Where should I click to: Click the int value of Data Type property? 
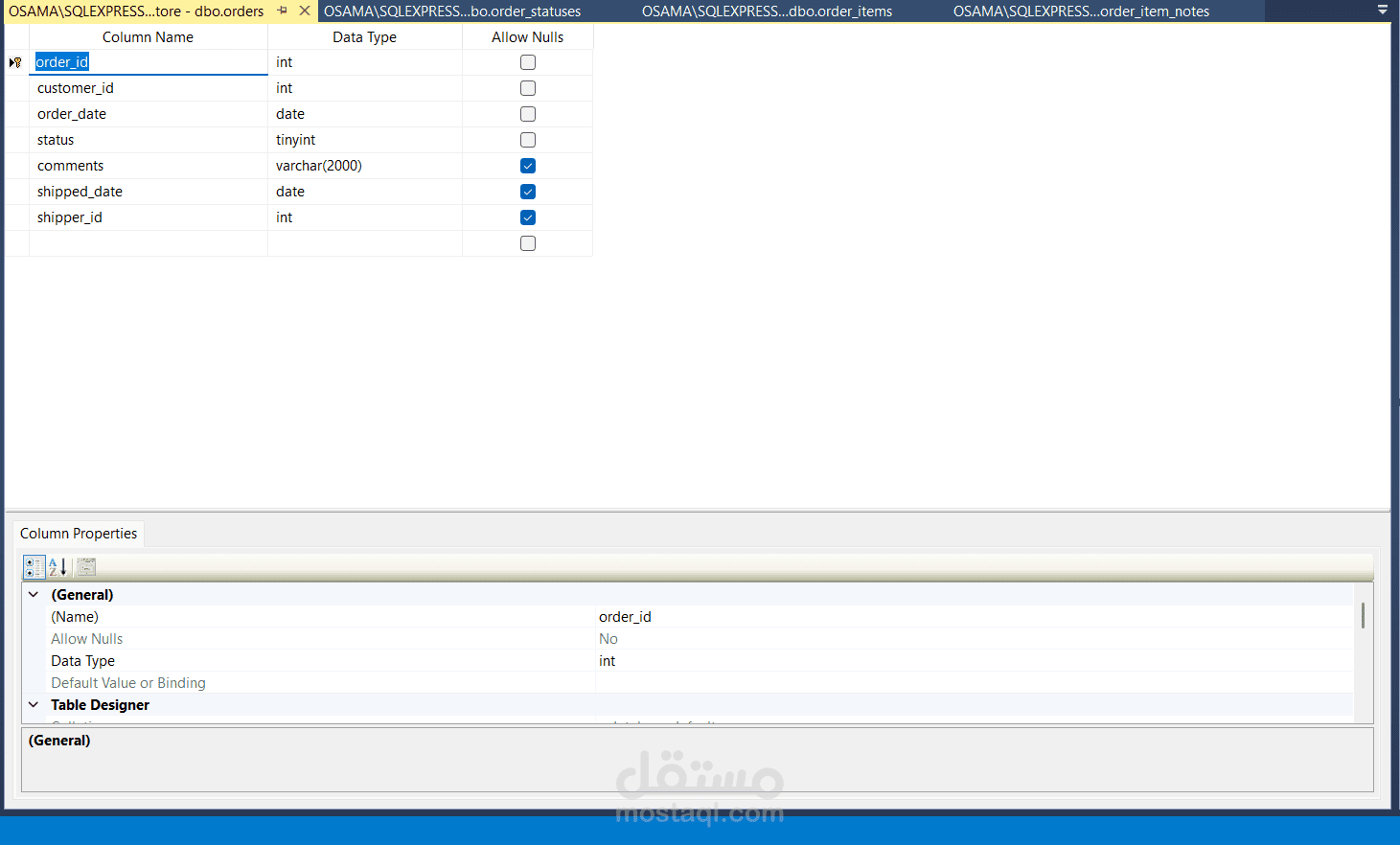point(608,661)
